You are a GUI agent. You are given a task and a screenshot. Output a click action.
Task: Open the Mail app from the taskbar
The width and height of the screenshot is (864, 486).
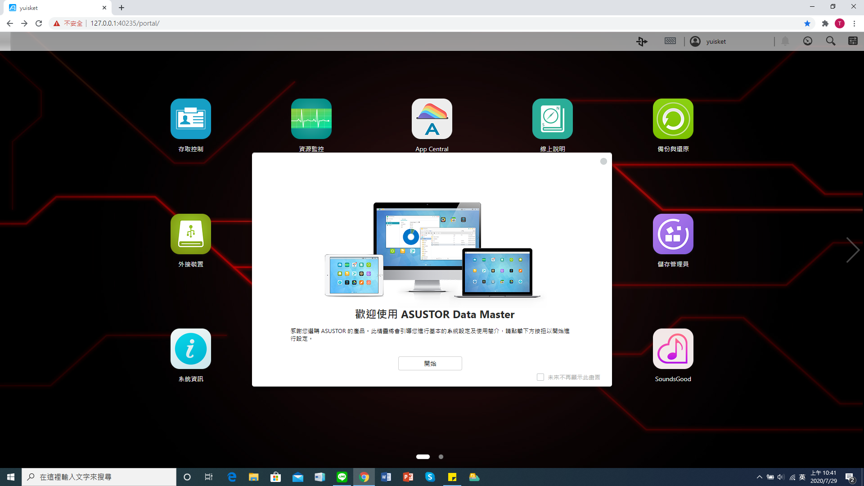click(298, 477)
